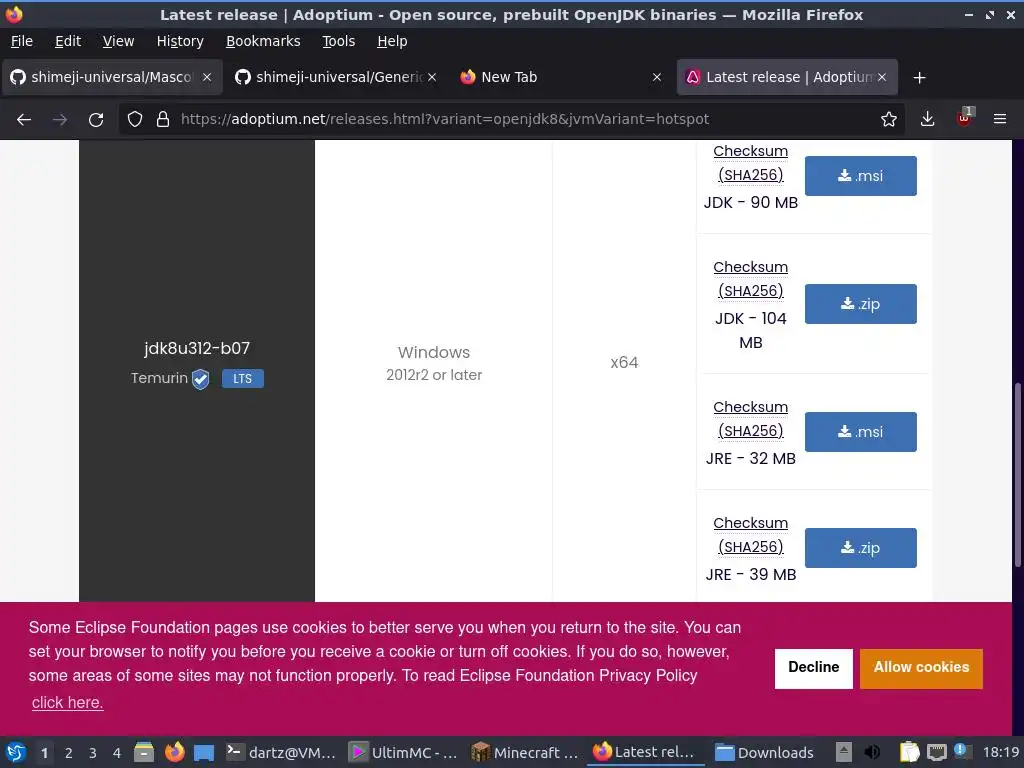
Task: Click the Temurin verified shield badge
Action: click(x=200, y=379)
